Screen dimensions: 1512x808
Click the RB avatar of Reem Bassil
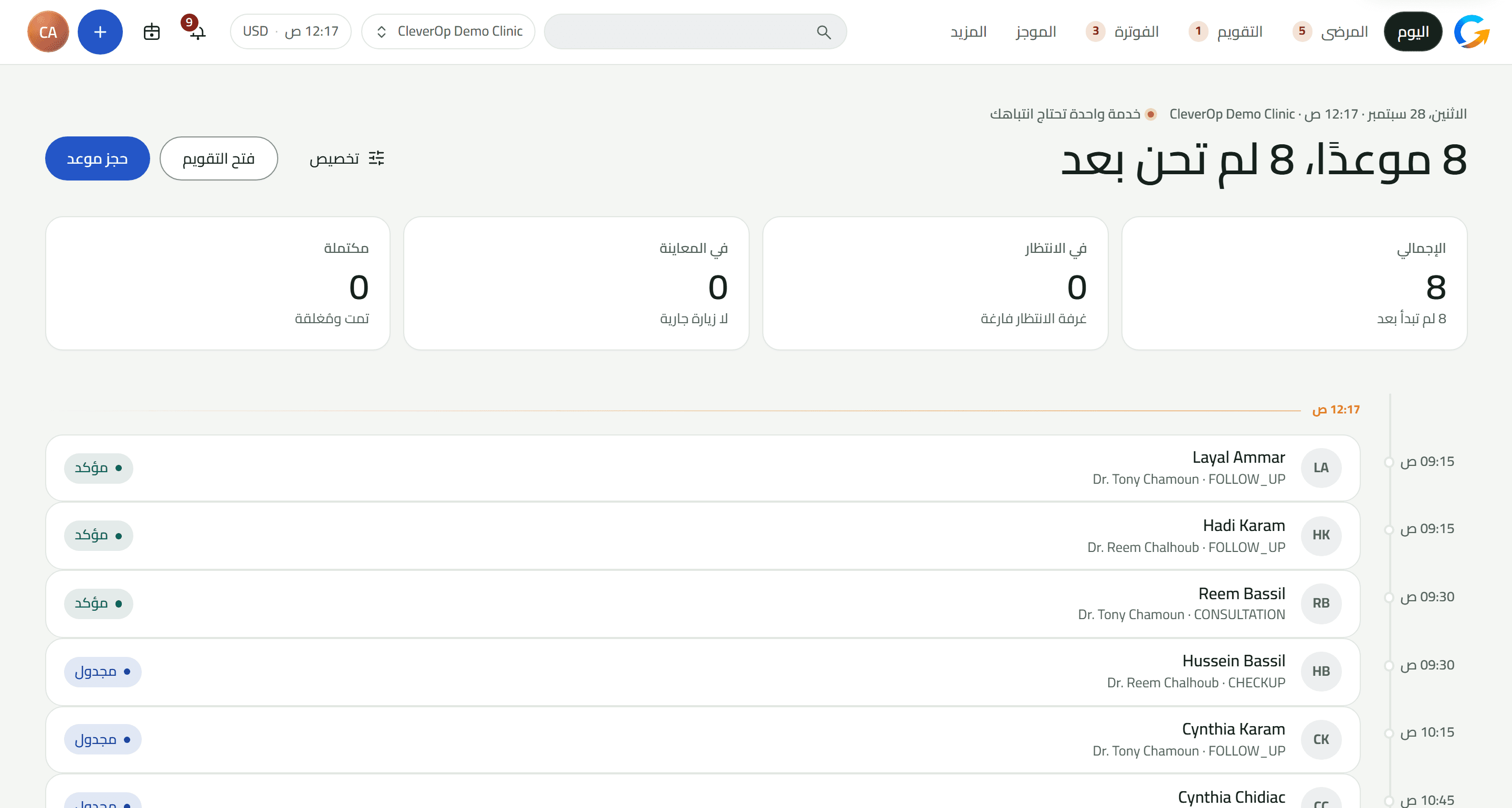(x=1321, y=603)
